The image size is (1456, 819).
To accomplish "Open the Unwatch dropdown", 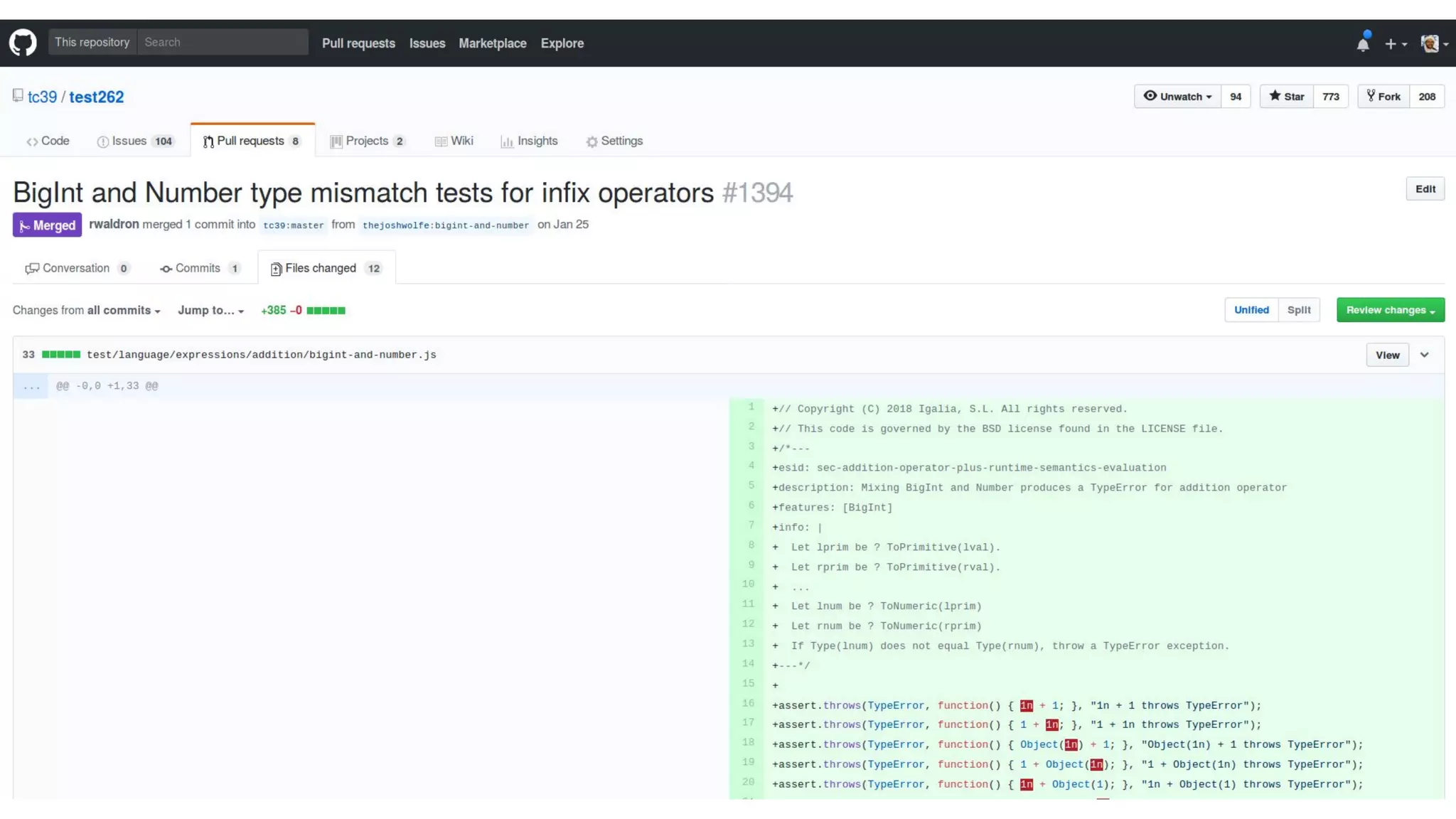I will (x=1177, y=97).
